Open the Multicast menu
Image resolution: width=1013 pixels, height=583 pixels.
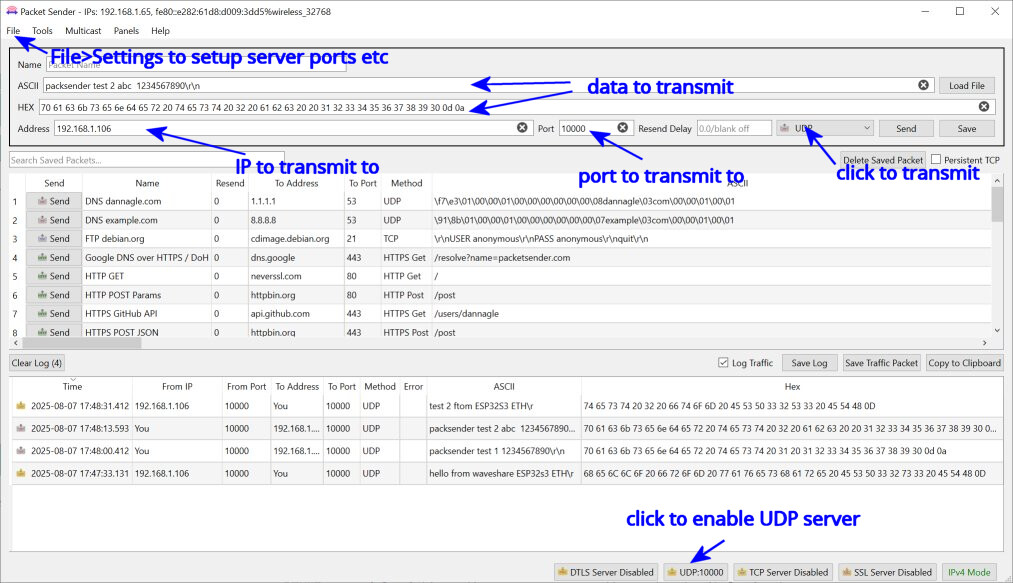pyautogui.click(x=83, y=30)
